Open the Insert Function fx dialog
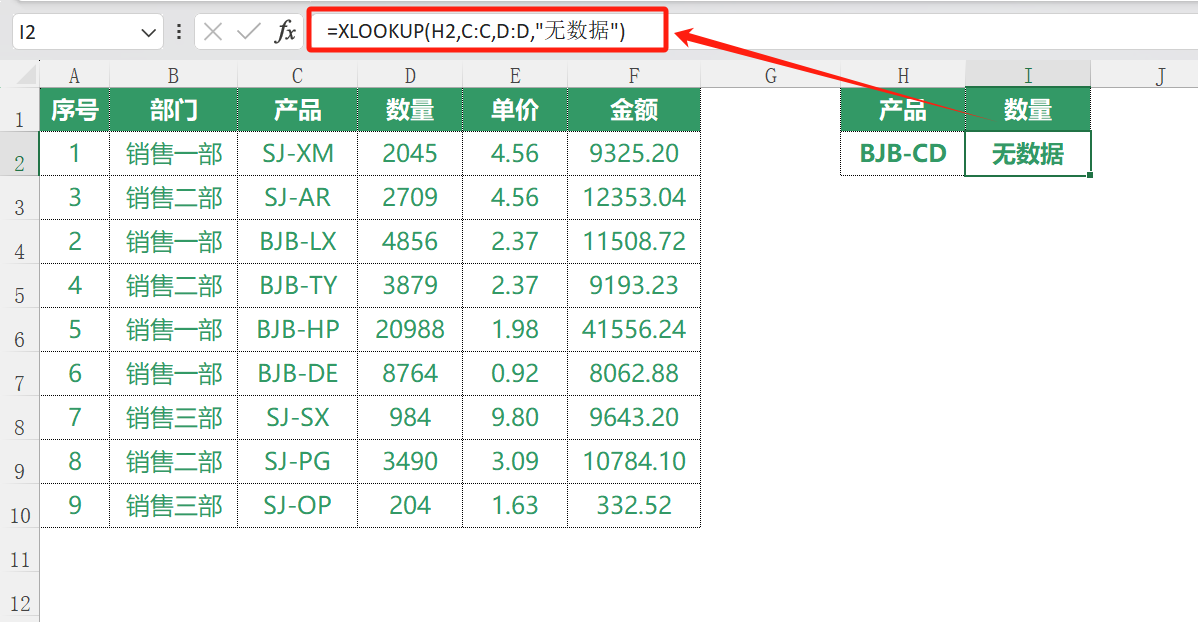 click(x=286, y=32)
